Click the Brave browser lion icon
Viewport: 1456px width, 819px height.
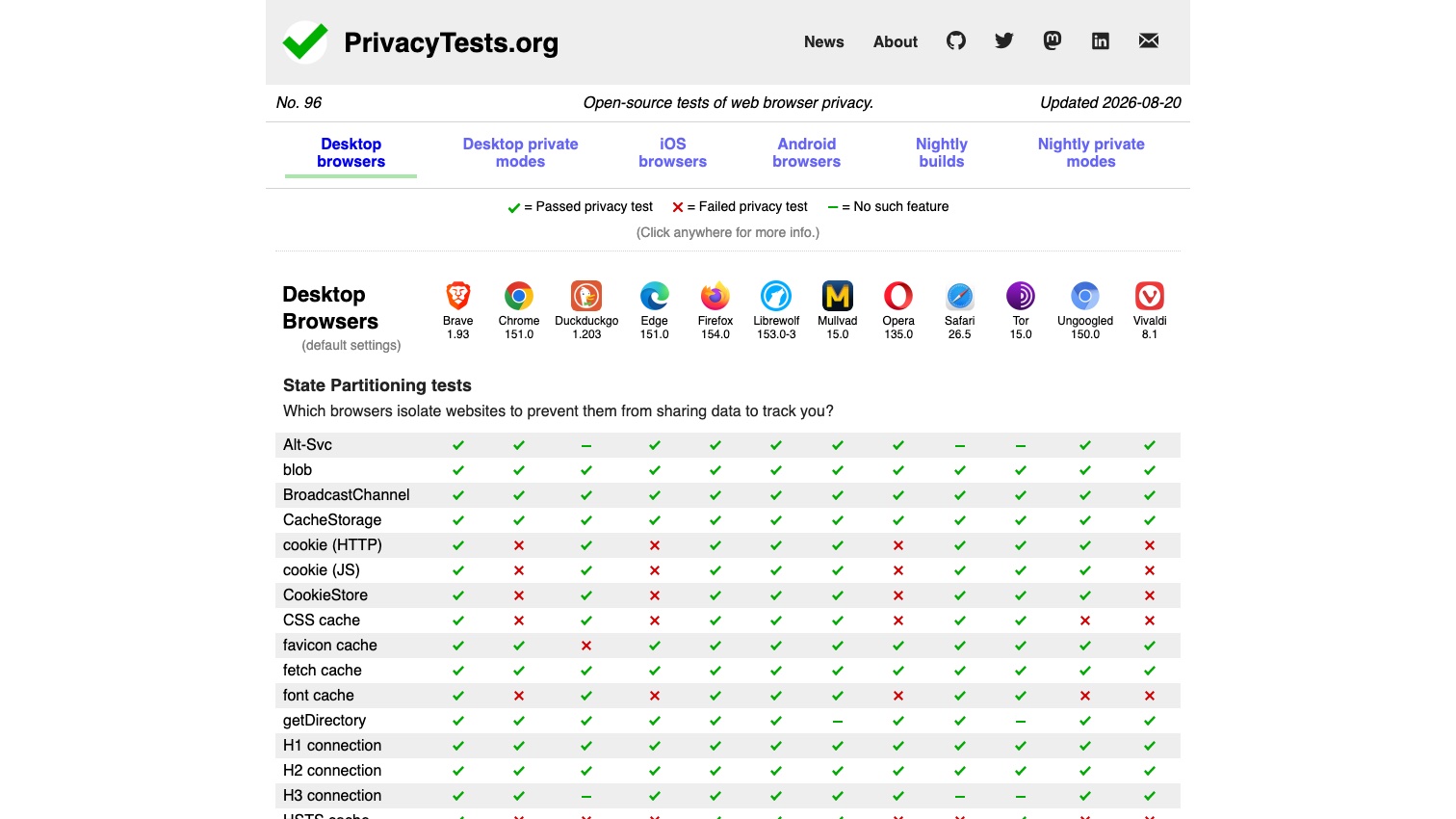pos(458,296)
